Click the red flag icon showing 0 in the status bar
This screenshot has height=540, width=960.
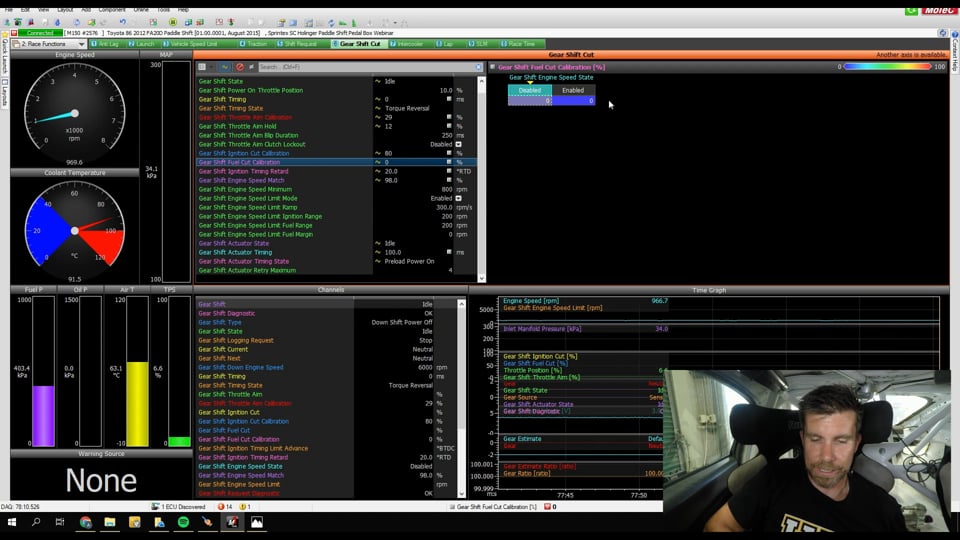(x=547, y=507)
